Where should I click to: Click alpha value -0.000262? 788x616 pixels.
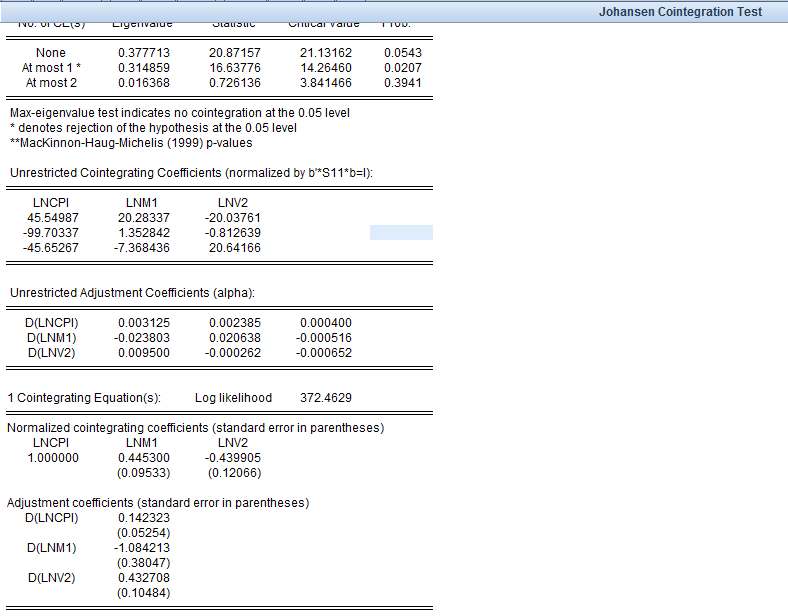tap(233, 353)
